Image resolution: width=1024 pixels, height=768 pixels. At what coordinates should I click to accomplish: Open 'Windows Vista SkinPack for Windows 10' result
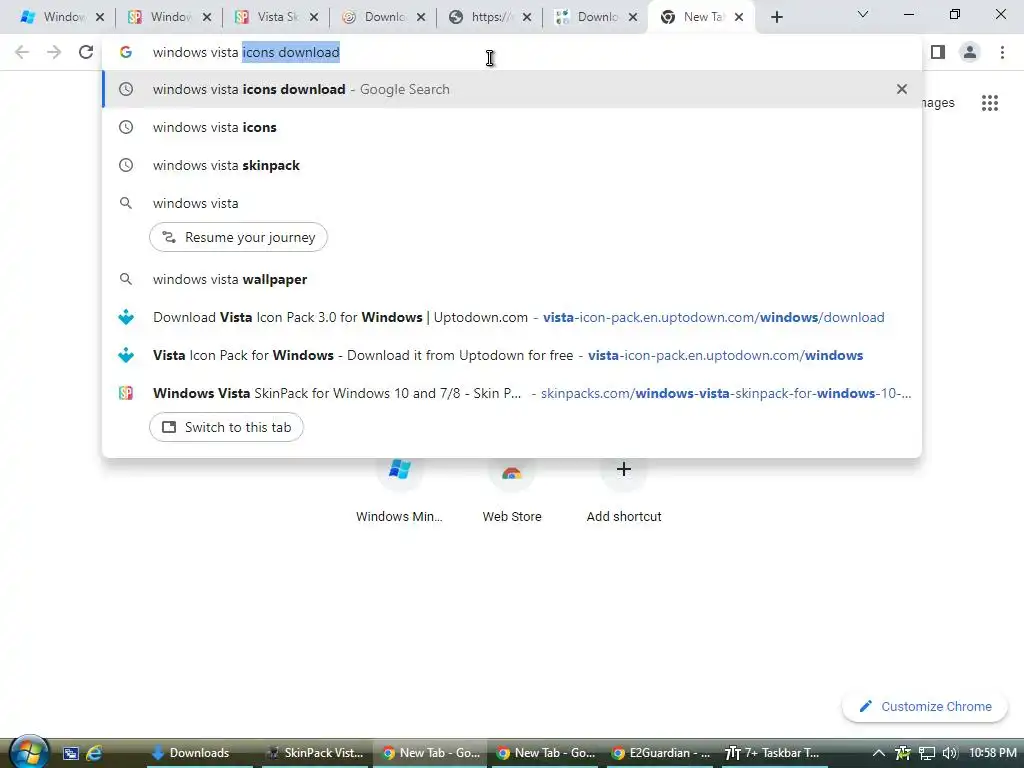pyautogui.click(x=513, y=393)
